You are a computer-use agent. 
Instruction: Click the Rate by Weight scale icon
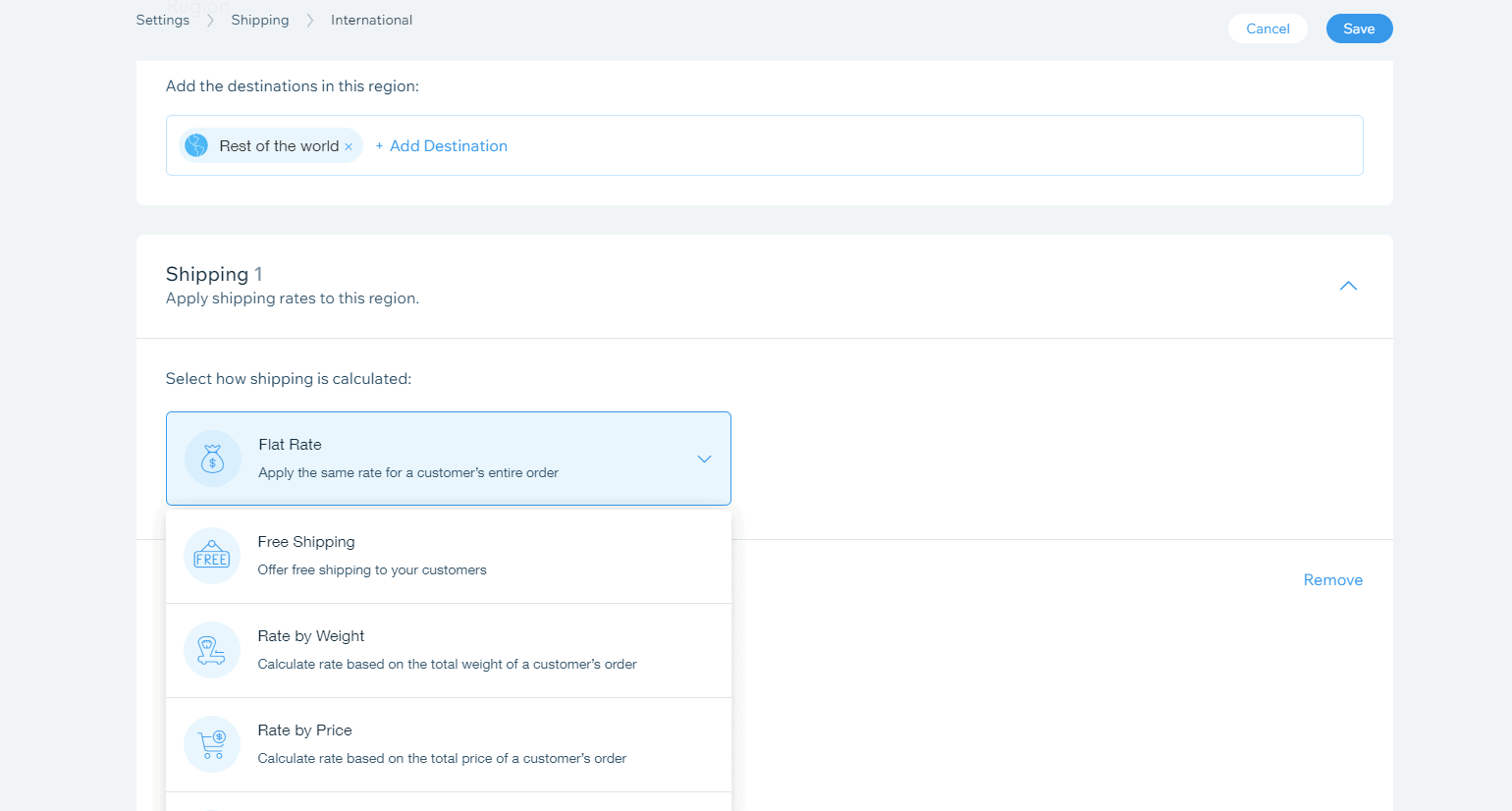pos(212,650)
